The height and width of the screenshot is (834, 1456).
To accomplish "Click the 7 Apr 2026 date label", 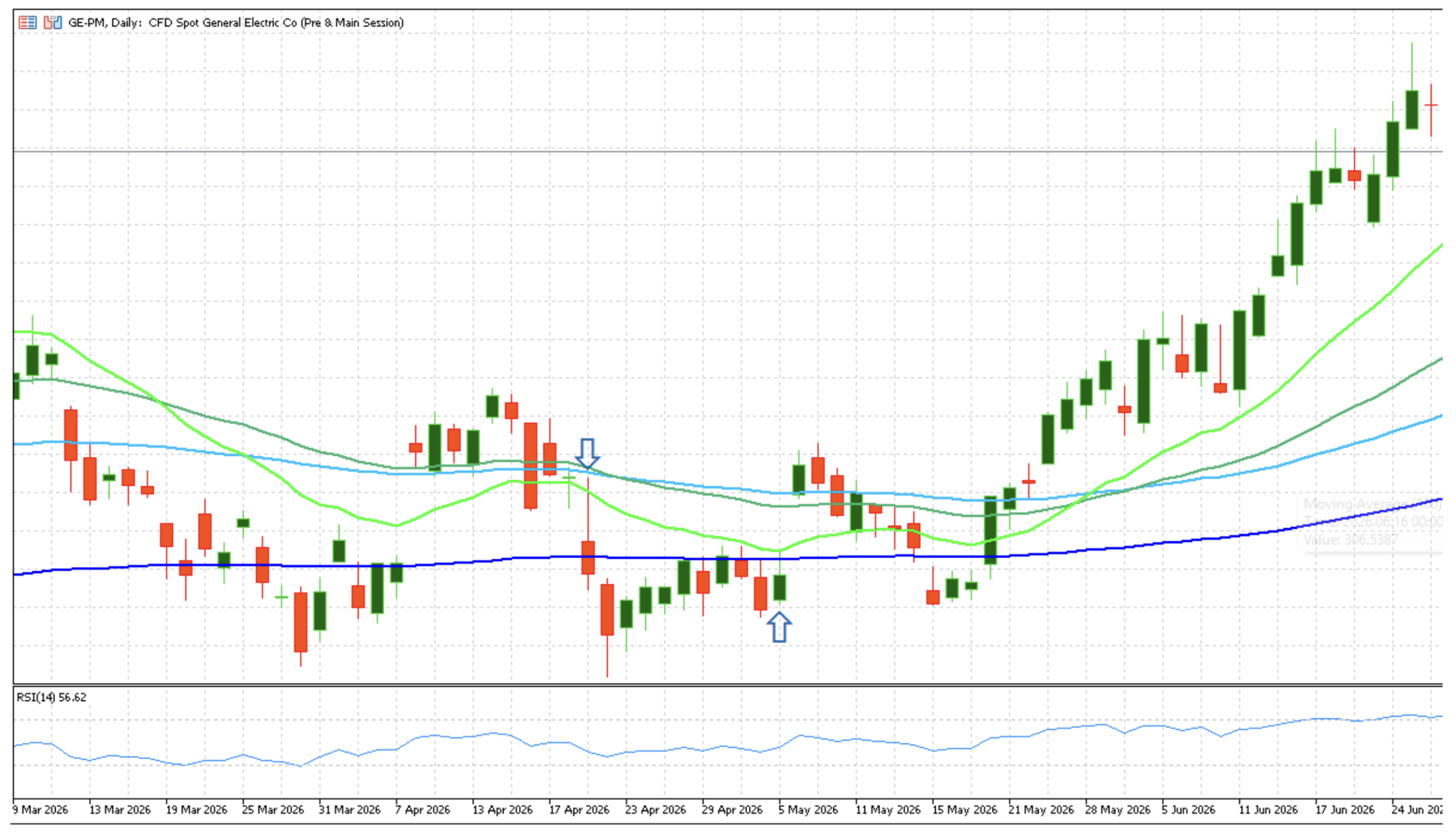I will pos(422,810).
